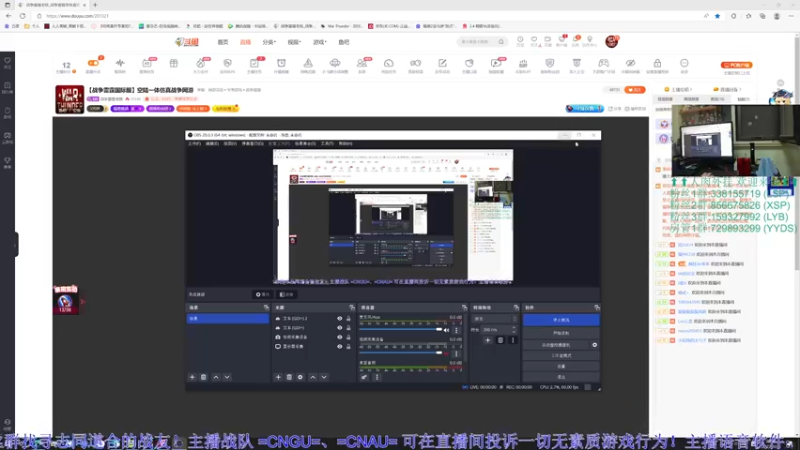Pop out the OBS Scenes dock via its header icon
The image size is (800, 450).
pos(266,308)
